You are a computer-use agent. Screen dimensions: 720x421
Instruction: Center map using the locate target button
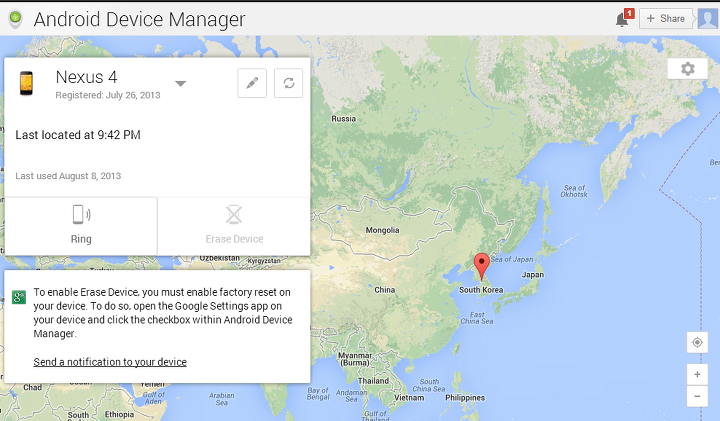coord(697,342)
